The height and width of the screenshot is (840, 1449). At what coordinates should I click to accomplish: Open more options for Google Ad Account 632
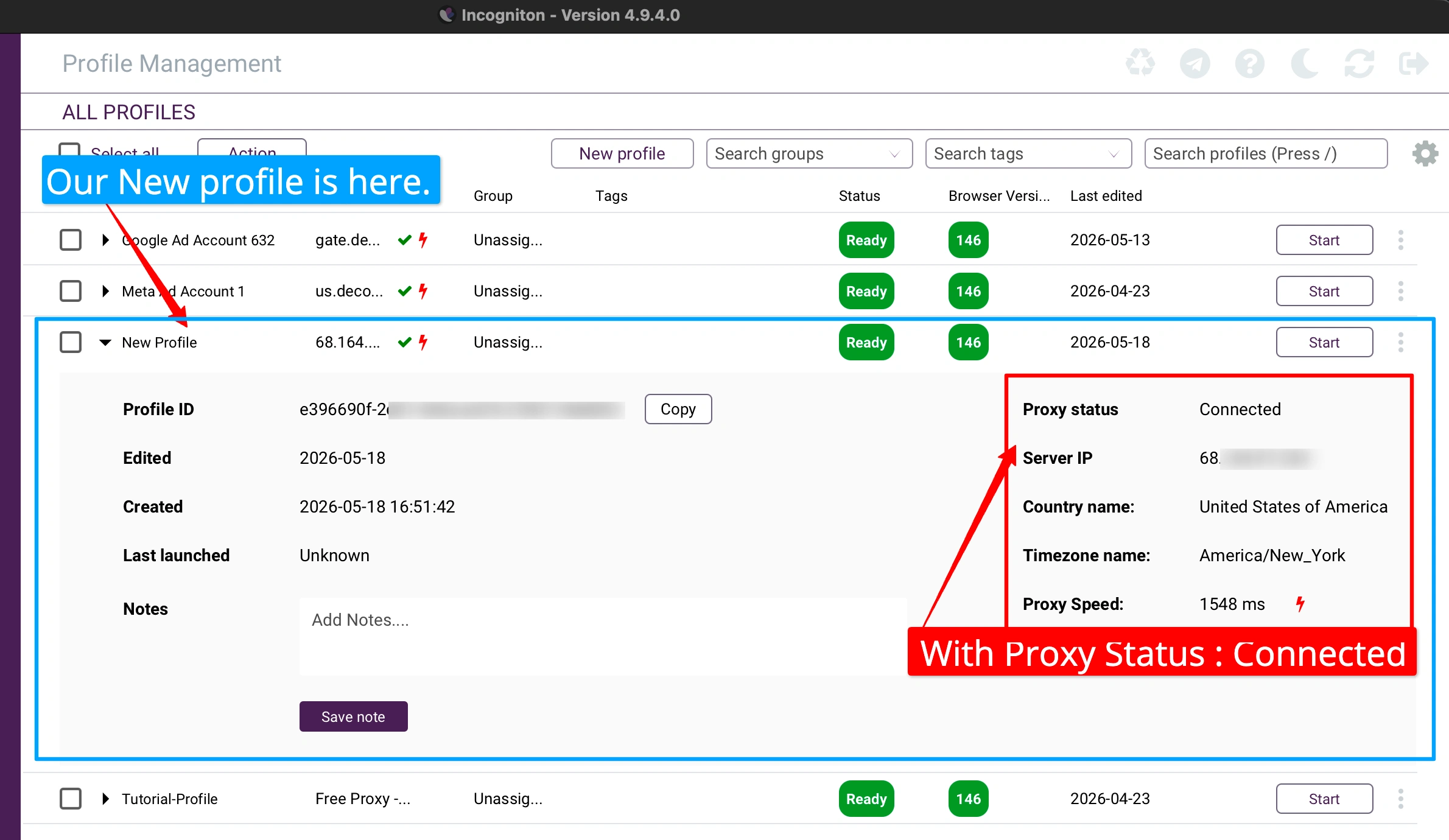(x=1401, y=240)
